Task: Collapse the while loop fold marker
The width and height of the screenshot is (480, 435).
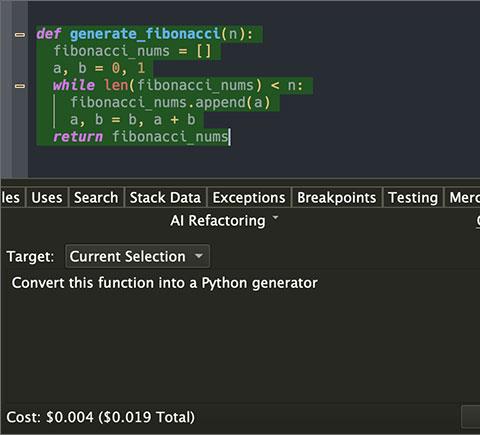Action: point(20,86)
